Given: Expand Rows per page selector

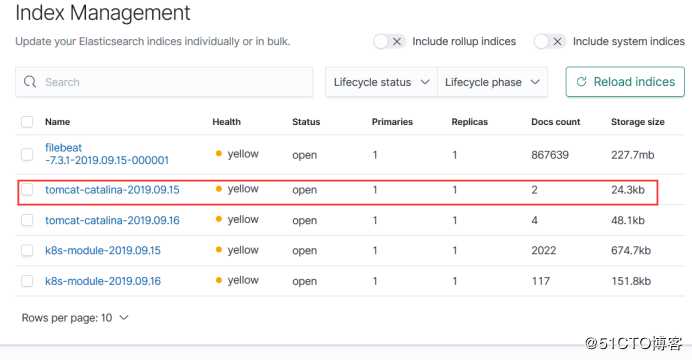Looking at the screenshot, I should [75, 318].
